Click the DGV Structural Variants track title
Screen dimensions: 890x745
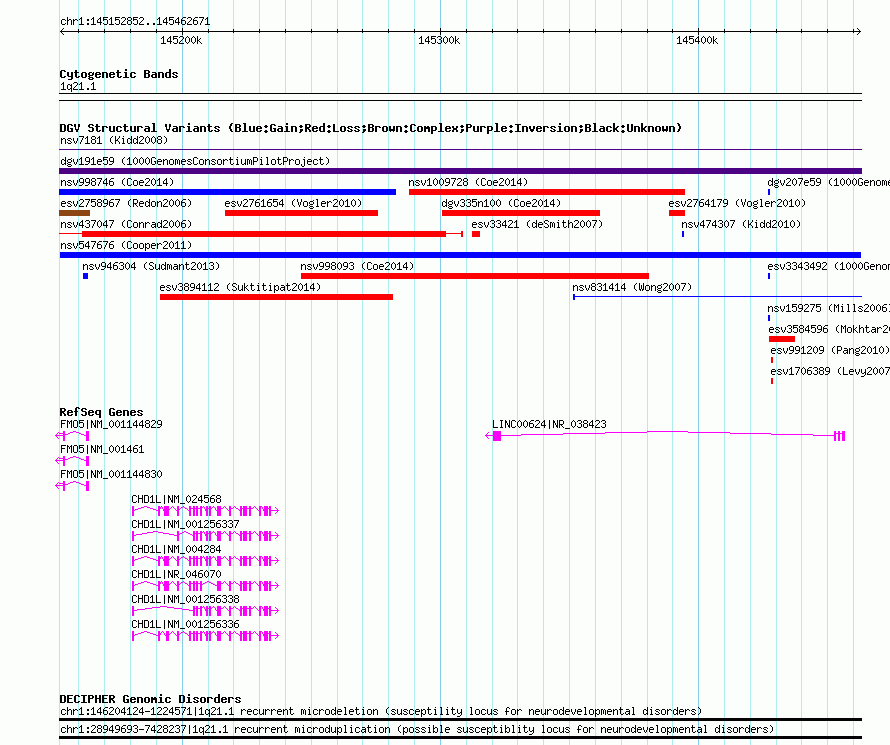click(x=371, y=128)
